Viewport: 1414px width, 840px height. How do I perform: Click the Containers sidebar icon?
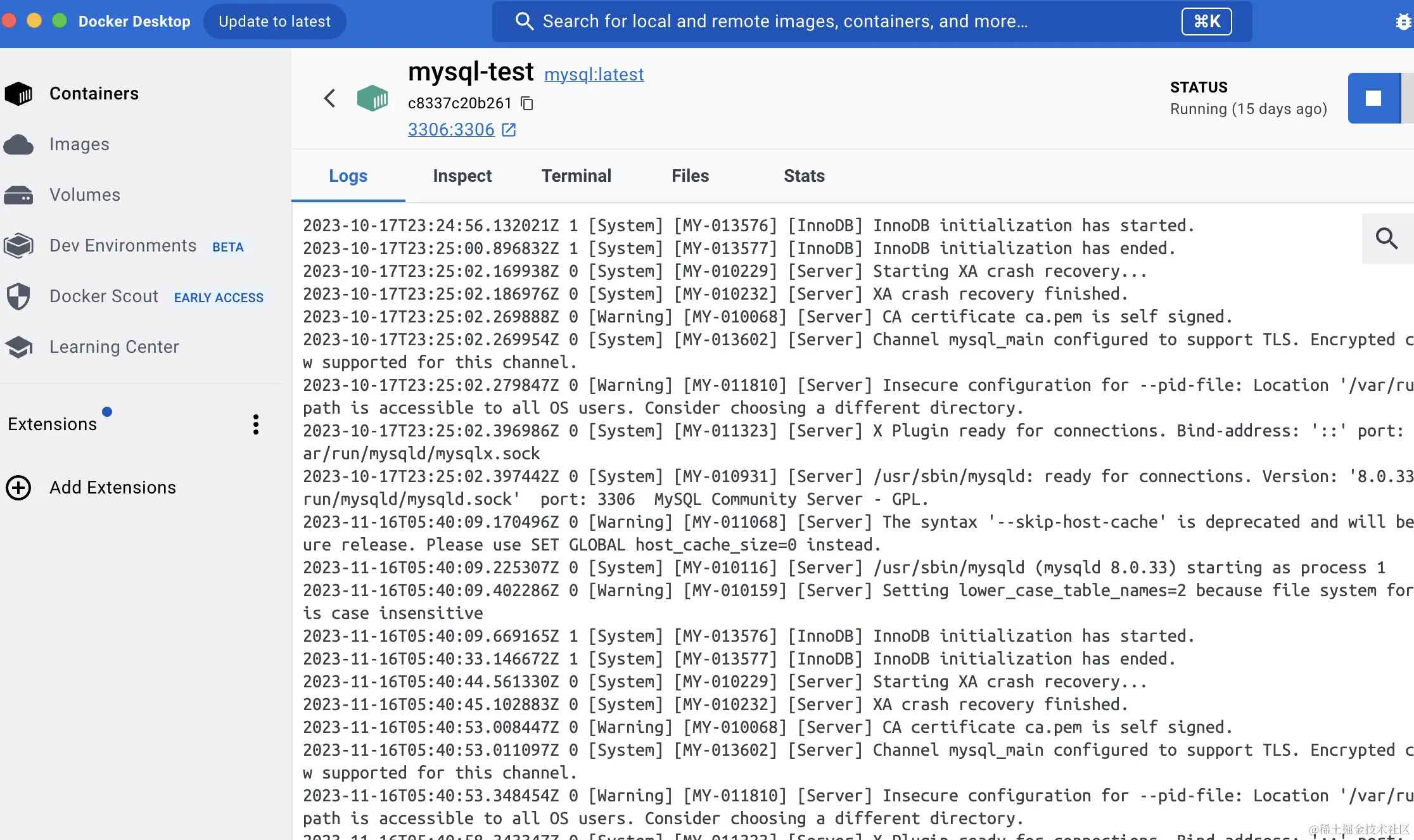18,94
